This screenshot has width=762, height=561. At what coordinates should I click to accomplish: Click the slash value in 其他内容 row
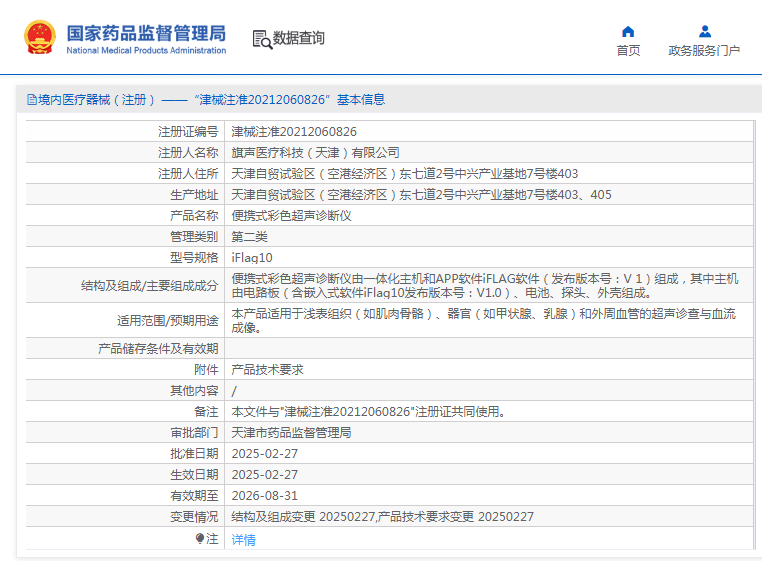coord(234,391)
